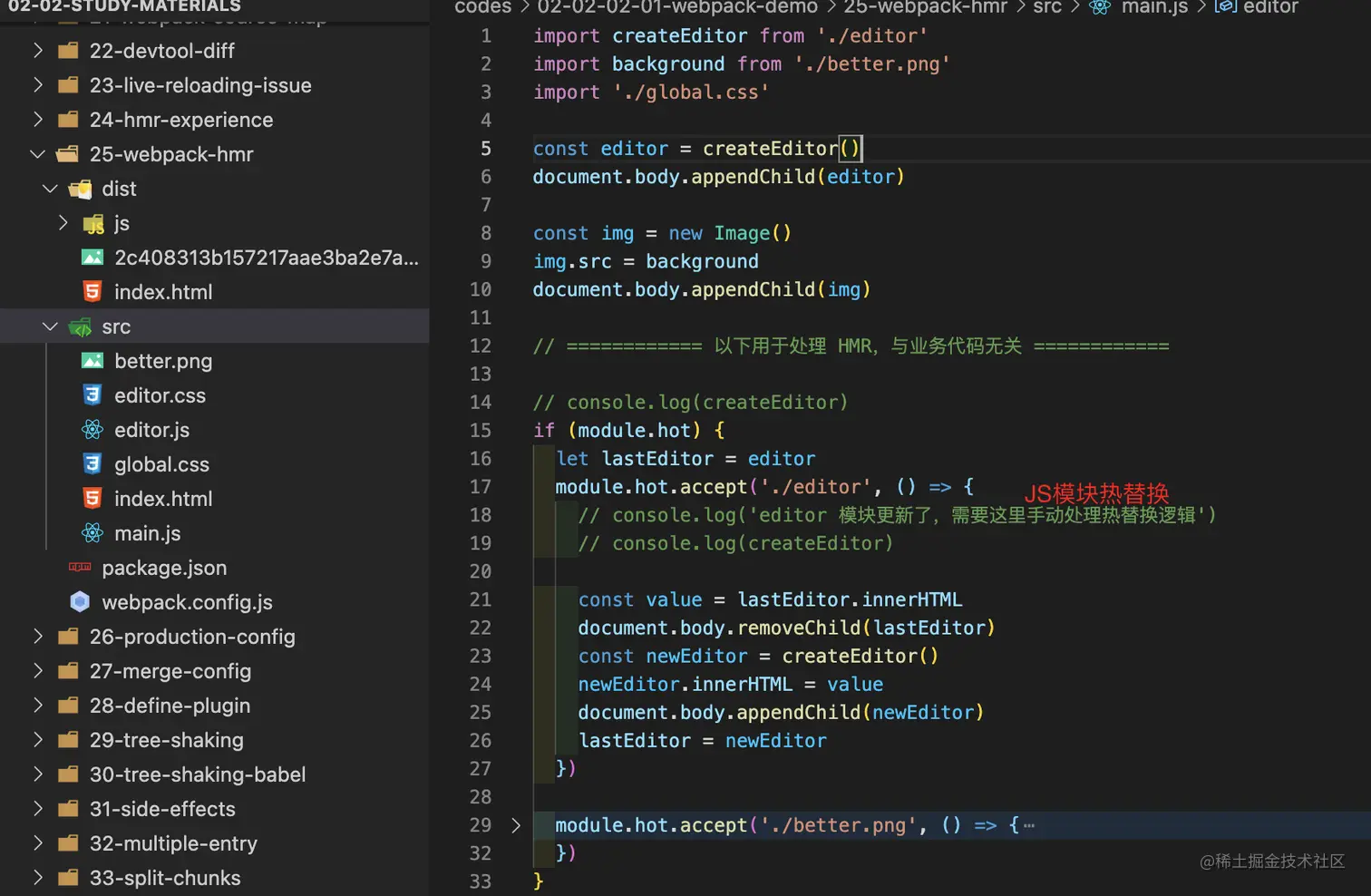Click the webpack icon beside webpack.config.js
The width and height of the screenshot is (1371, 896).
(80, 602)
